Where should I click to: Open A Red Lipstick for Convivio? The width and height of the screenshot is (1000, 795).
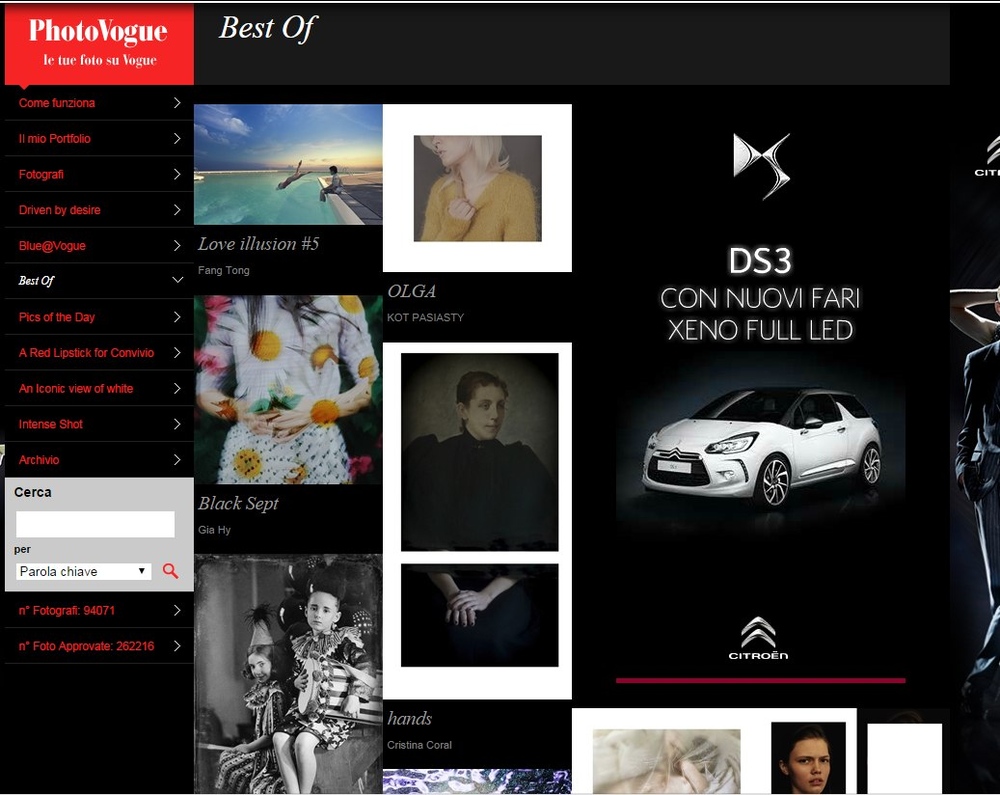pos(87,353)
